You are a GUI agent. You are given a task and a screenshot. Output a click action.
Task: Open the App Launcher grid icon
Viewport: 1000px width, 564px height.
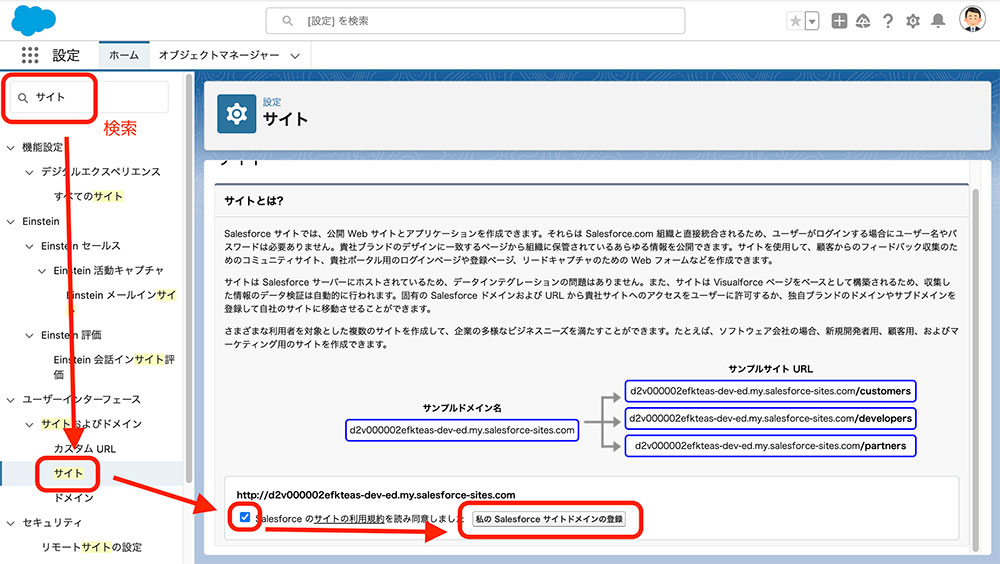coord(30,55)
